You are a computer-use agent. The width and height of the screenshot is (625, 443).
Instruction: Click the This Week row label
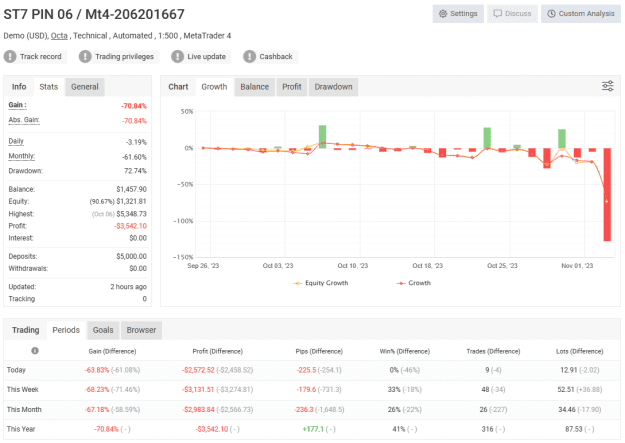click(x=23, y=390)
